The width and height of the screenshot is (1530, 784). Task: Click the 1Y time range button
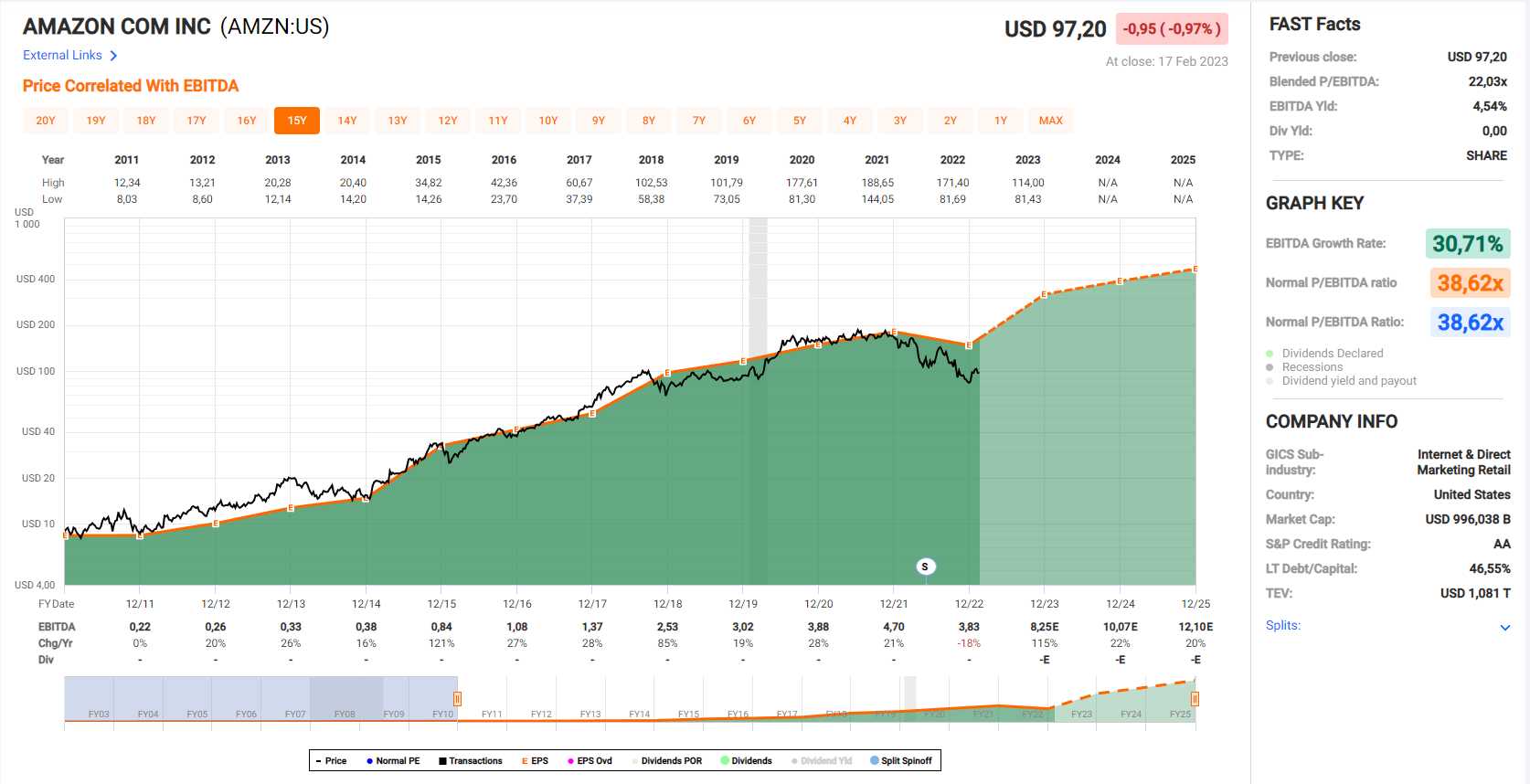[1001, 121]
